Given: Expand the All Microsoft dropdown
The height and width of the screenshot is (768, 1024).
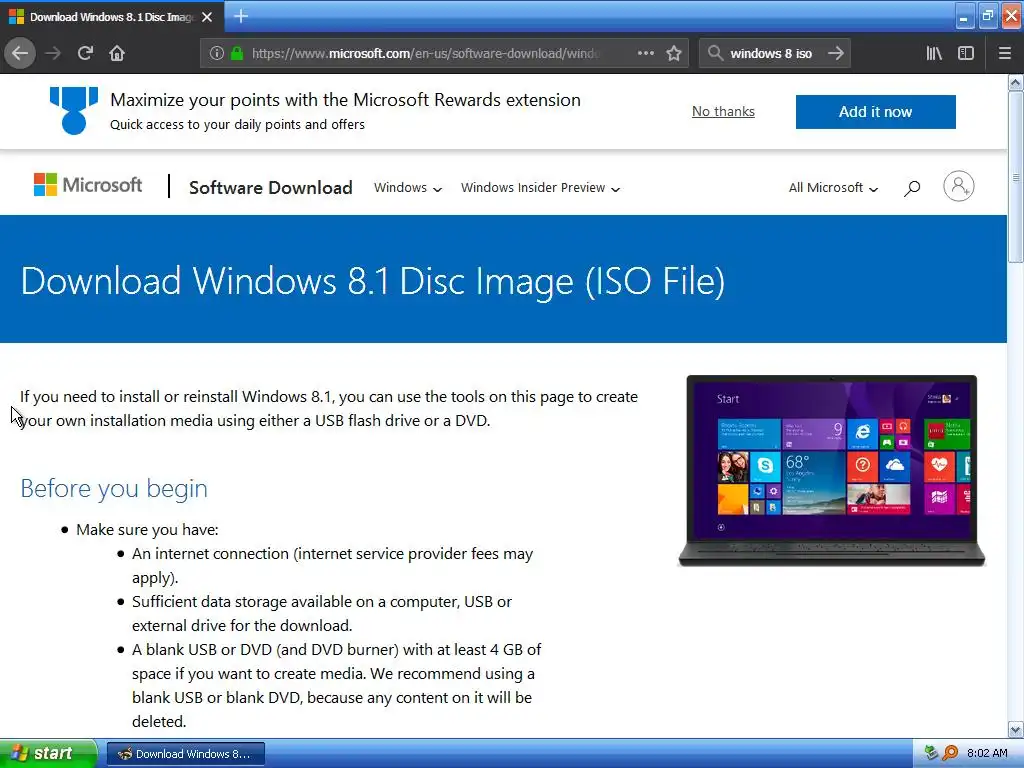Looking at the screenshot, I should [x=833, y=188].
